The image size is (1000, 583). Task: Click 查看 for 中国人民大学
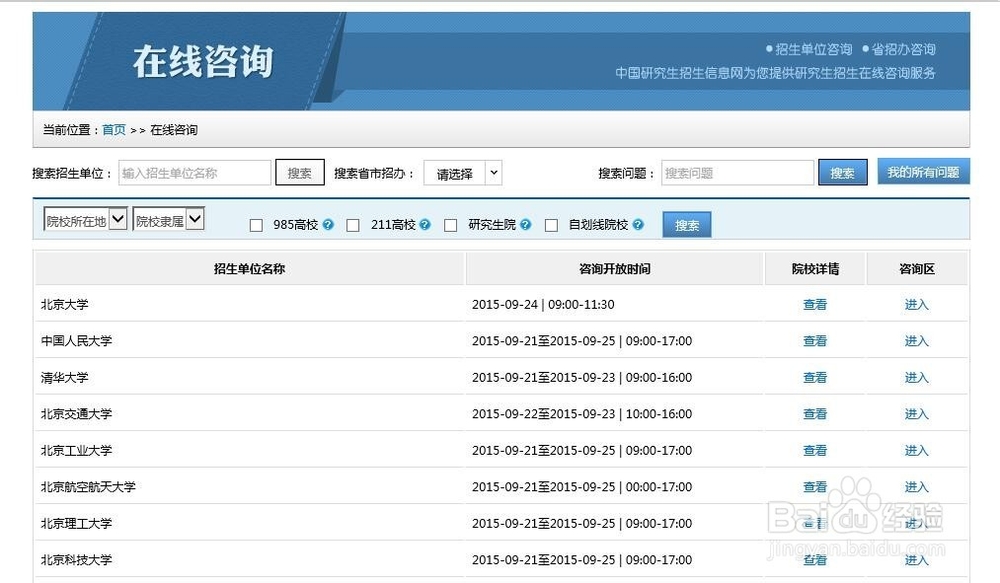point(815,341)
